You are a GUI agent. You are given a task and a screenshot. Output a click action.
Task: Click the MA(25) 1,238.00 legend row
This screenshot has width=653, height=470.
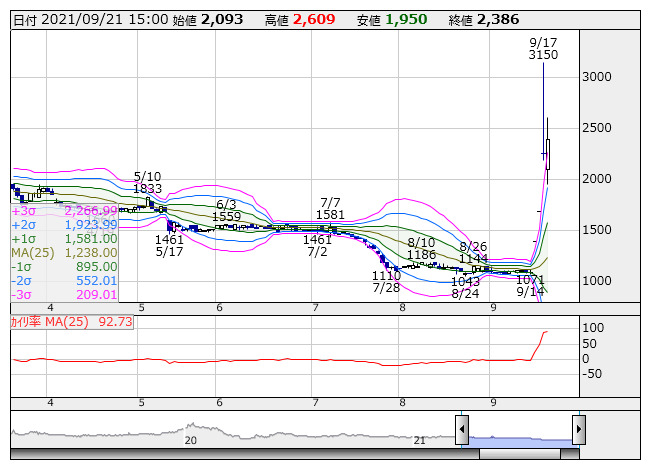pyautogui.click(x=64, y=253)
